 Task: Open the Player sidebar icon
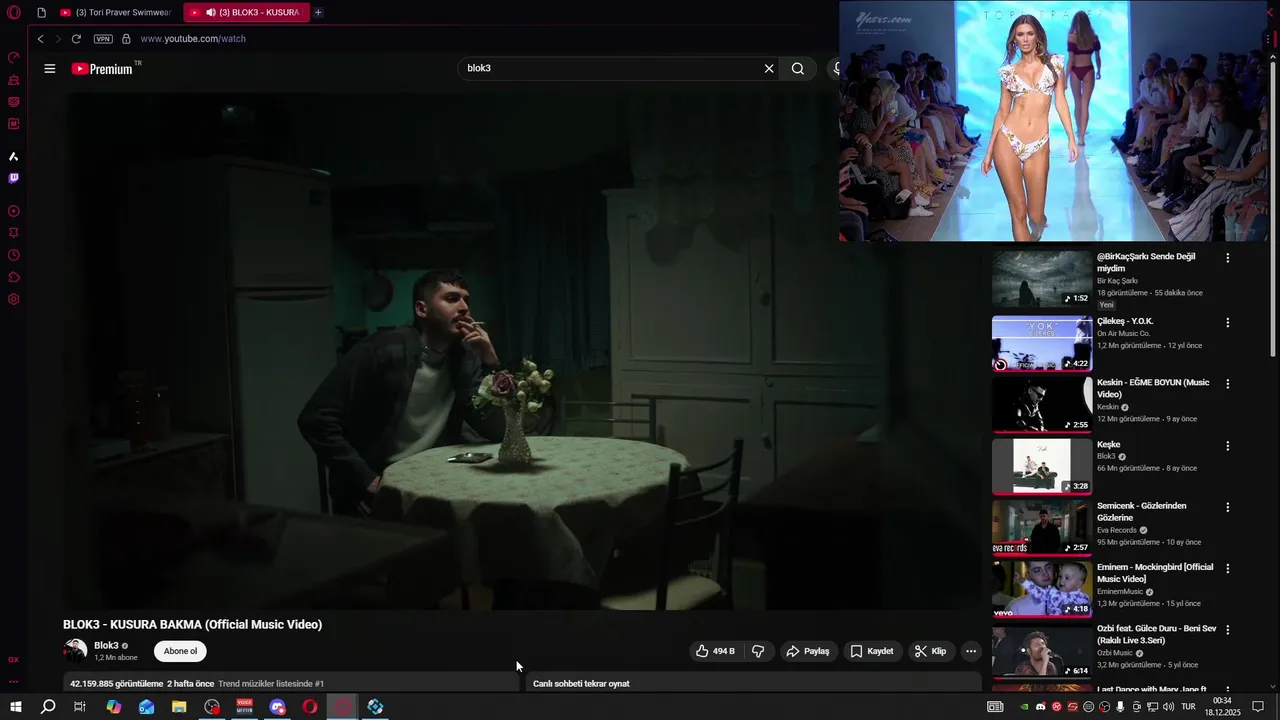pyautogui.click(x=14, y=211)
